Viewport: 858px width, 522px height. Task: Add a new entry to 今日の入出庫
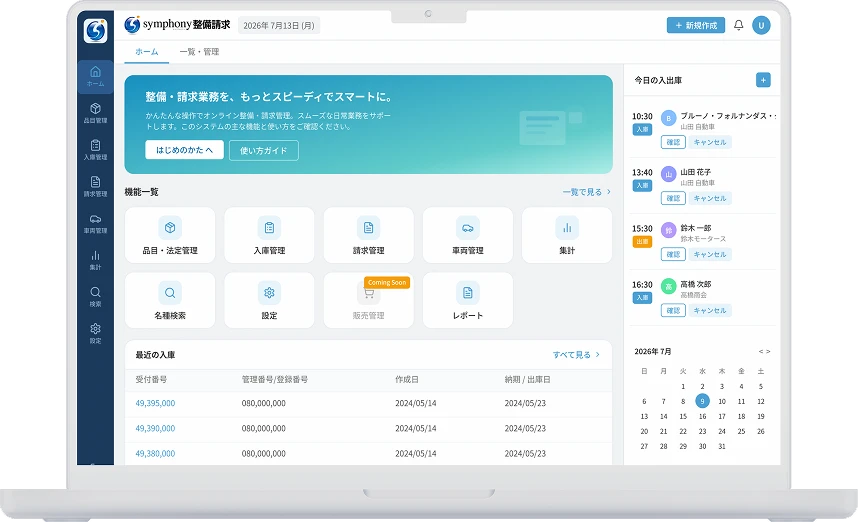point(763,80)
